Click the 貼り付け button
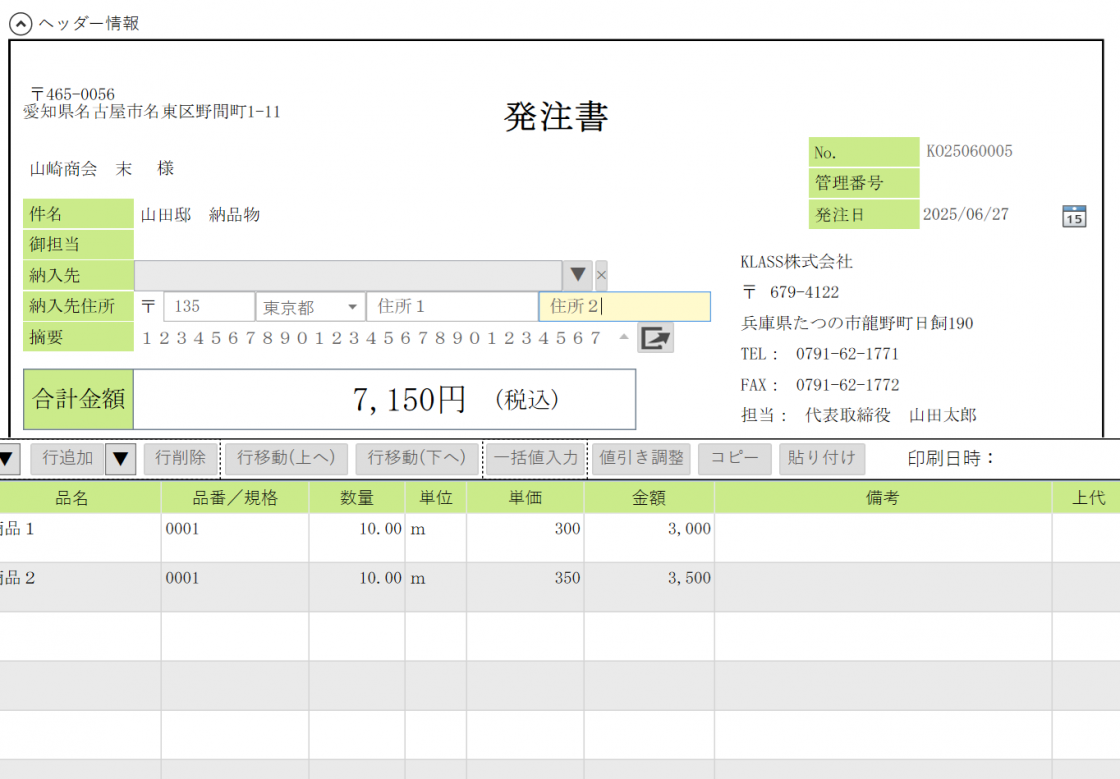Screen dimensions: 1120x779 coord(822,459)
